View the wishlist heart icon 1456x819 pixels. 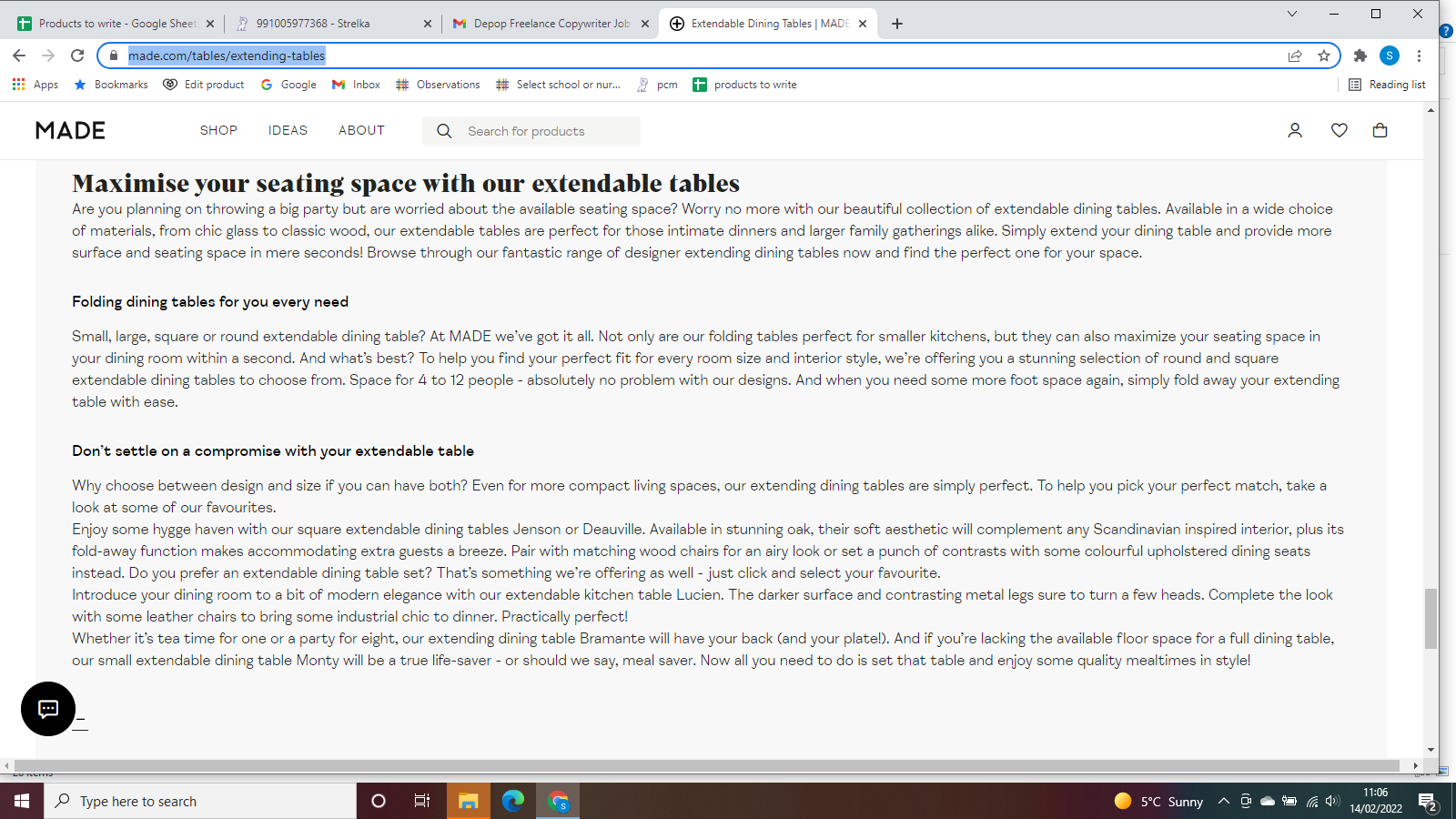1339,130
